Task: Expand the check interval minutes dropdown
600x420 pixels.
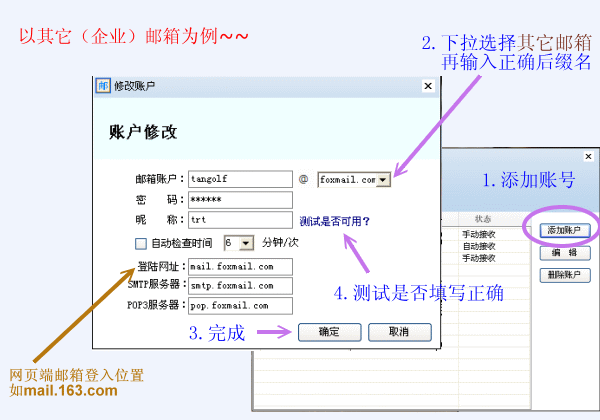Action: pyautogui.click(x=246, y=243)
